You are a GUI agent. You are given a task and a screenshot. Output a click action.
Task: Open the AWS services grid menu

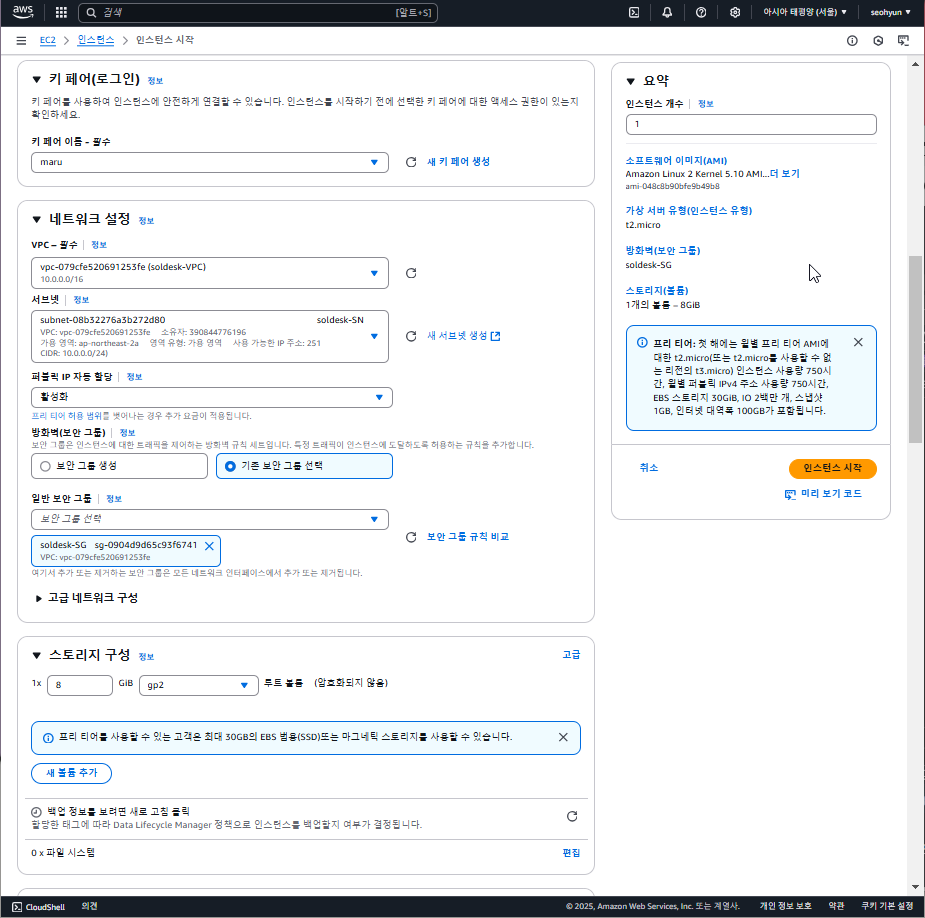tap(61, 12)
